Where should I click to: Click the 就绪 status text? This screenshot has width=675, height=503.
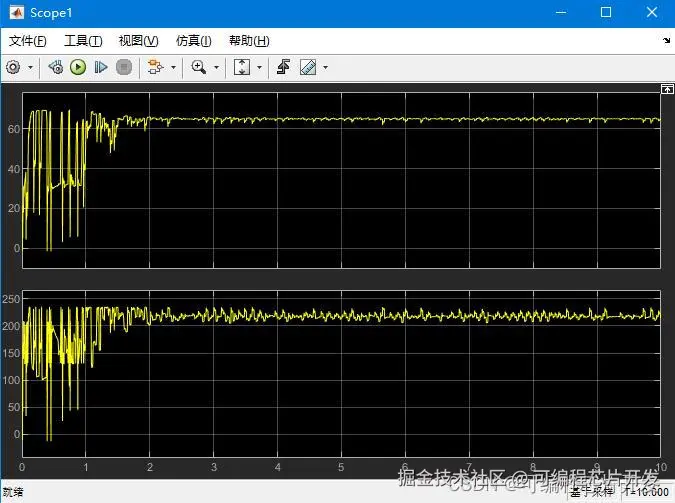click(13, 492)
